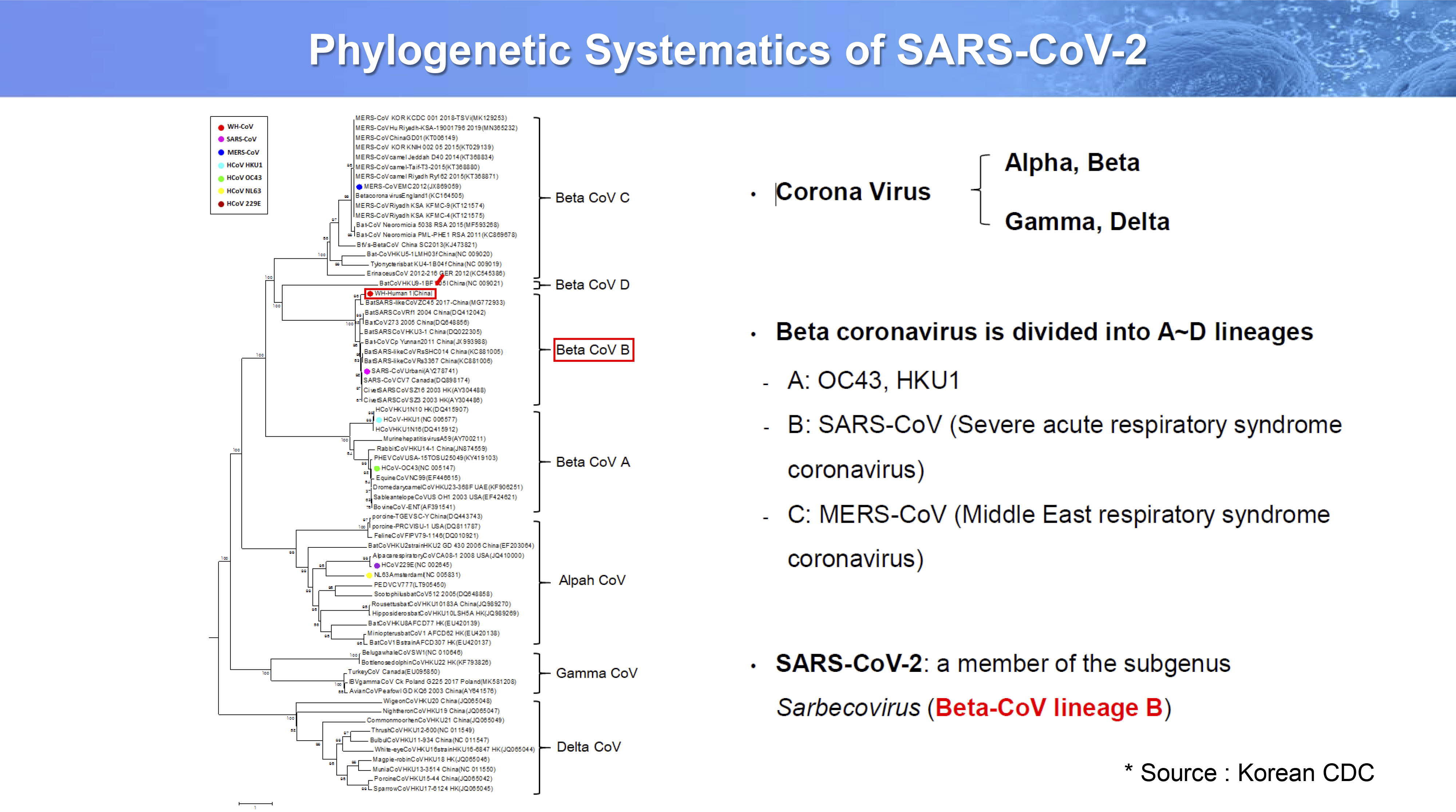The height and width of the screenshot is (812, 1456).
Task: Click the 'HCoV 229E' legend label
Action: pos(244,204)
